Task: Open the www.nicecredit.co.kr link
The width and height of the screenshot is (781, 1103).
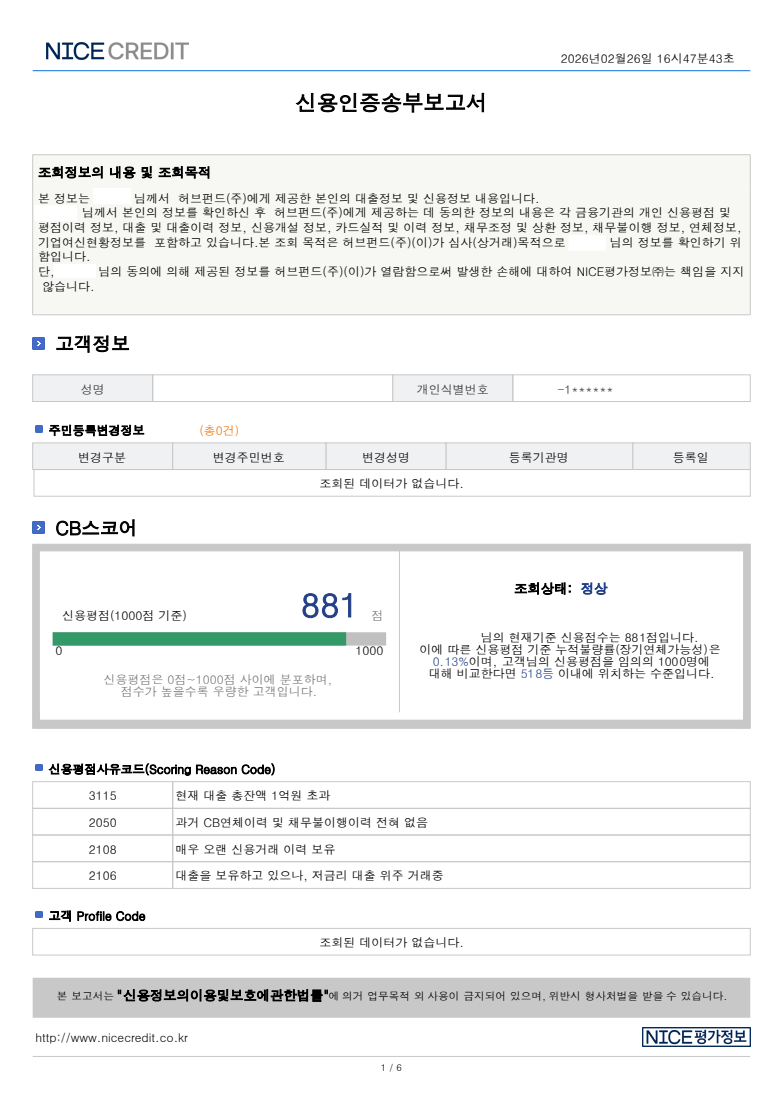Action: coord(111,1038)
